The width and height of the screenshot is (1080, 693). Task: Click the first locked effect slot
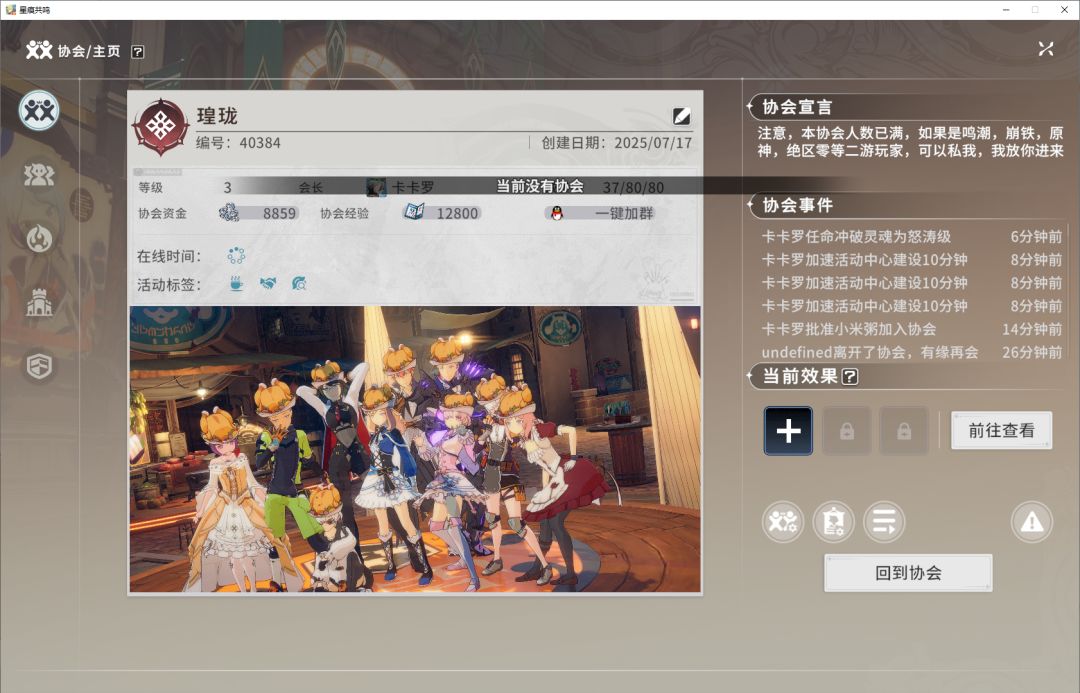[x=847, y=431]
